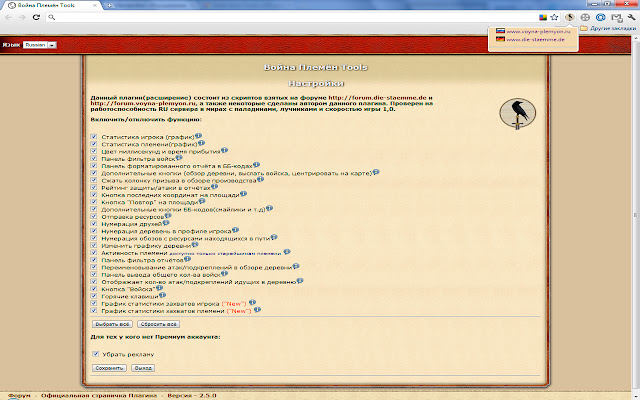Toggle "Цвет миллисекунд и время прибытия" checkbox
The width and height of the screenshot is (640, 400).
click(94, 149)
